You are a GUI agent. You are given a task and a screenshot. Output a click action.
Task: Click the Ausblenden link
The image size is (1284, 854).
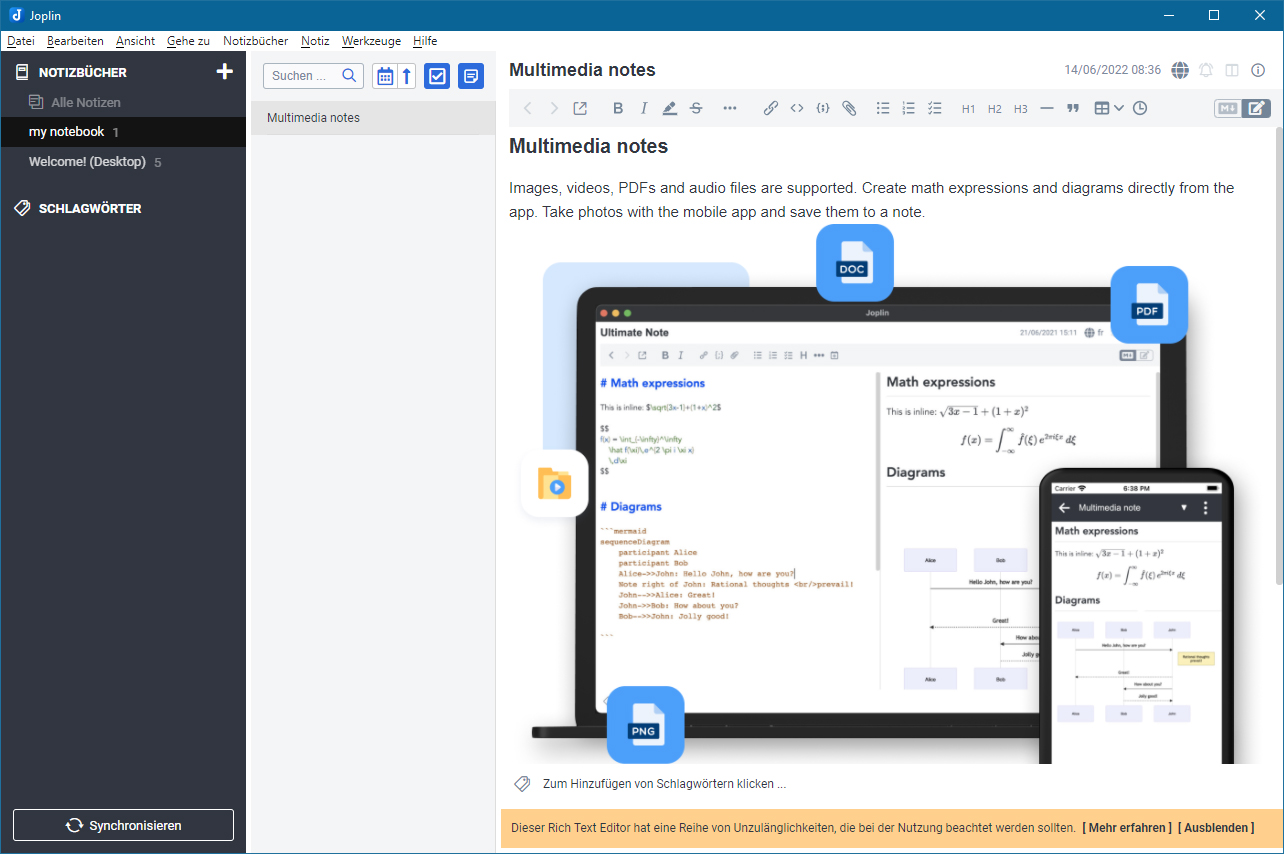pyautogui.click(x=1216, y=828)
